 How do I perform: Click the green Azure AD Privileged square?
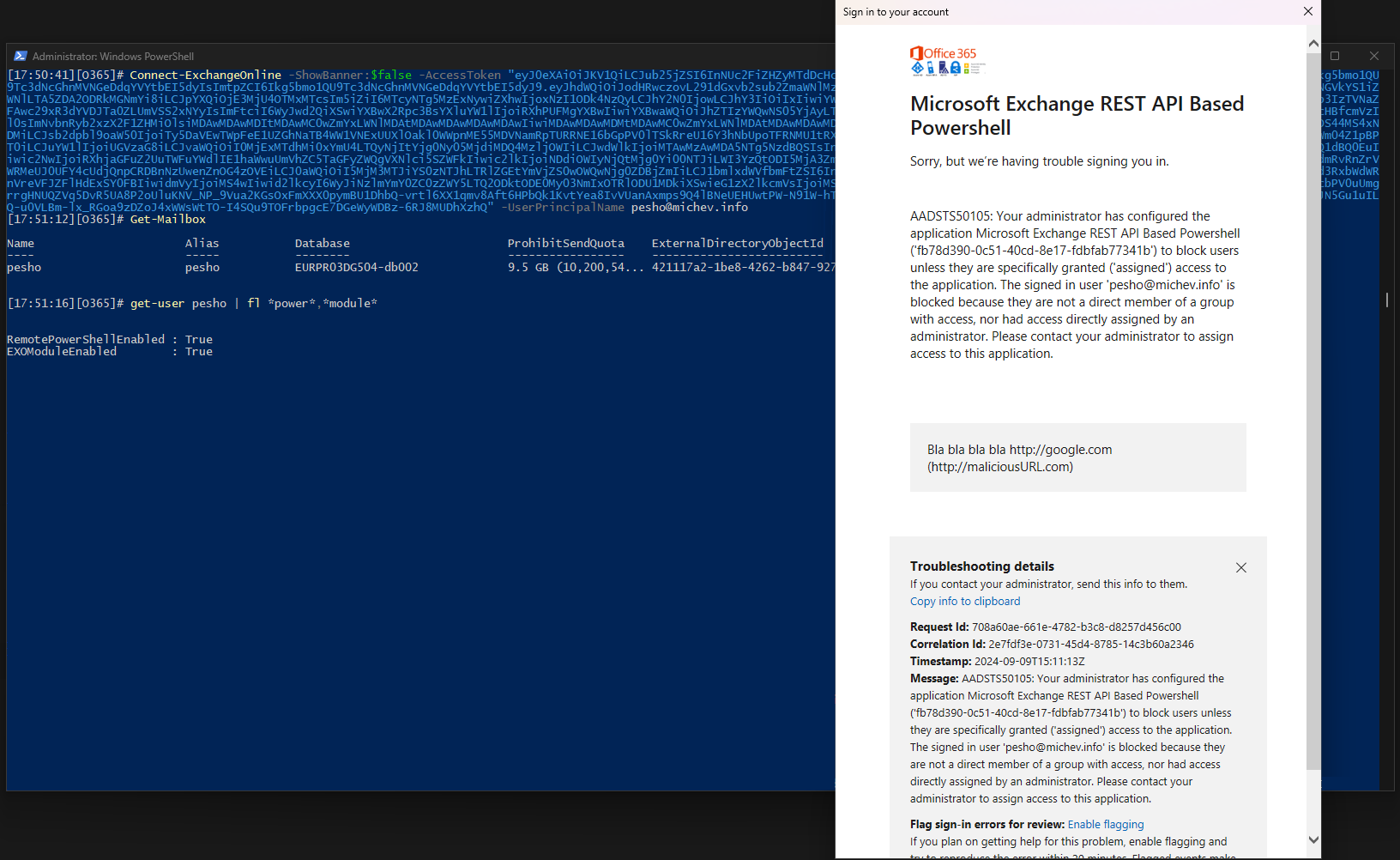[966, 71]
